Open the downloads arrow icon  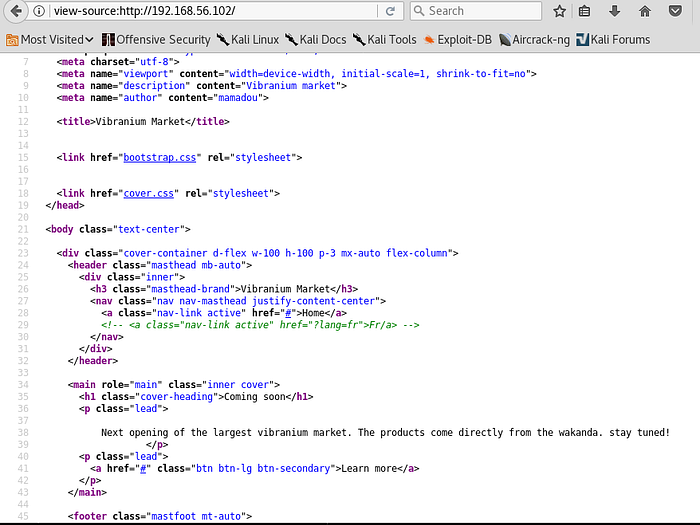pos(613,11)
